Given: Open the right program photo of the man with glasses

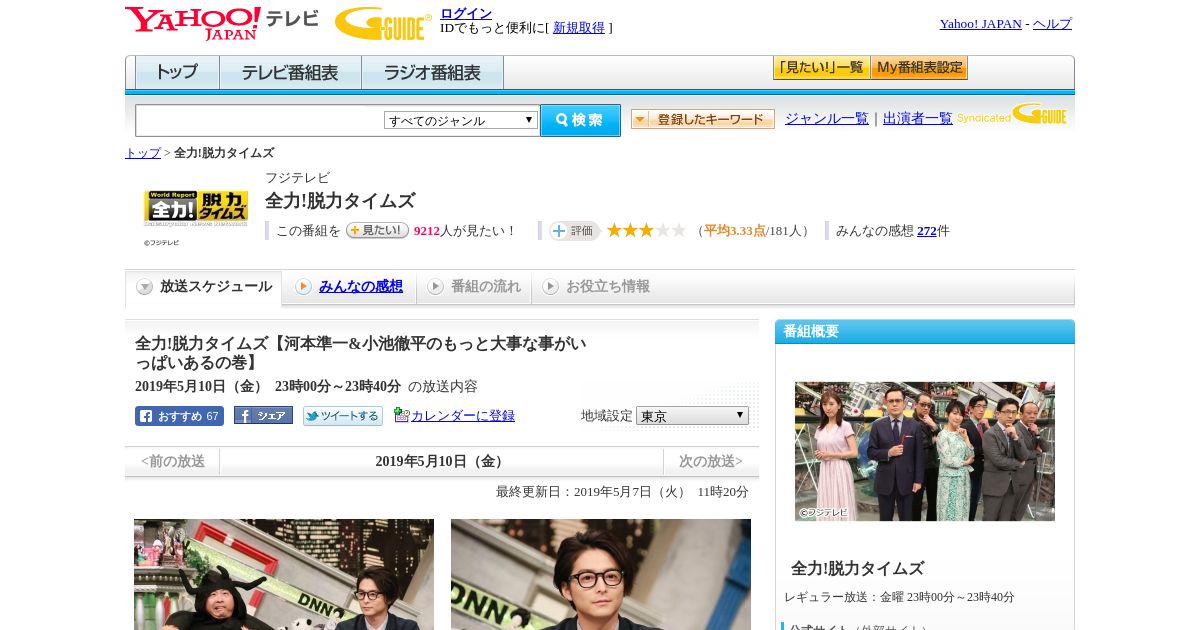Looking at the screenshot, I should coord(601,574).
